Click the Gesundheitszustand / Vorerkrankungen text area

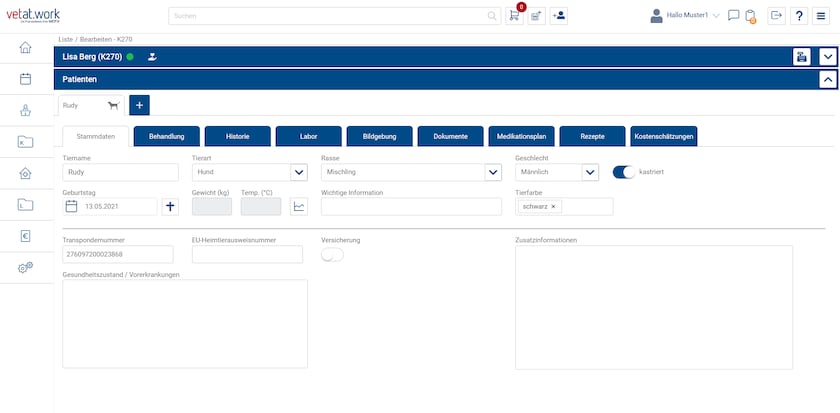coord(185,324)
